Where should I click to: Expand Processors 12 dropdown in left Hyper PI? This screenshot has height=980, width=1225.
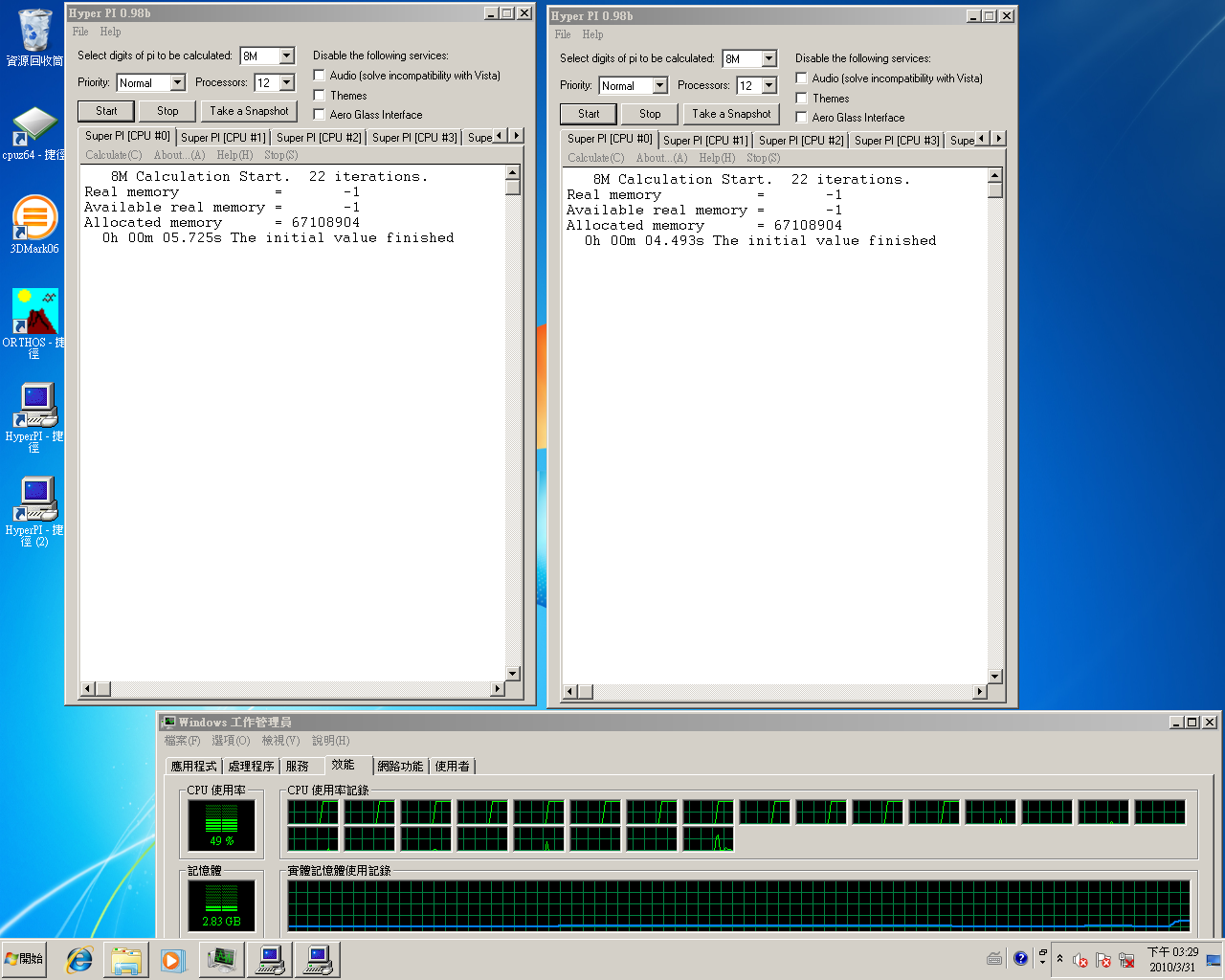(x=287, y=83)
